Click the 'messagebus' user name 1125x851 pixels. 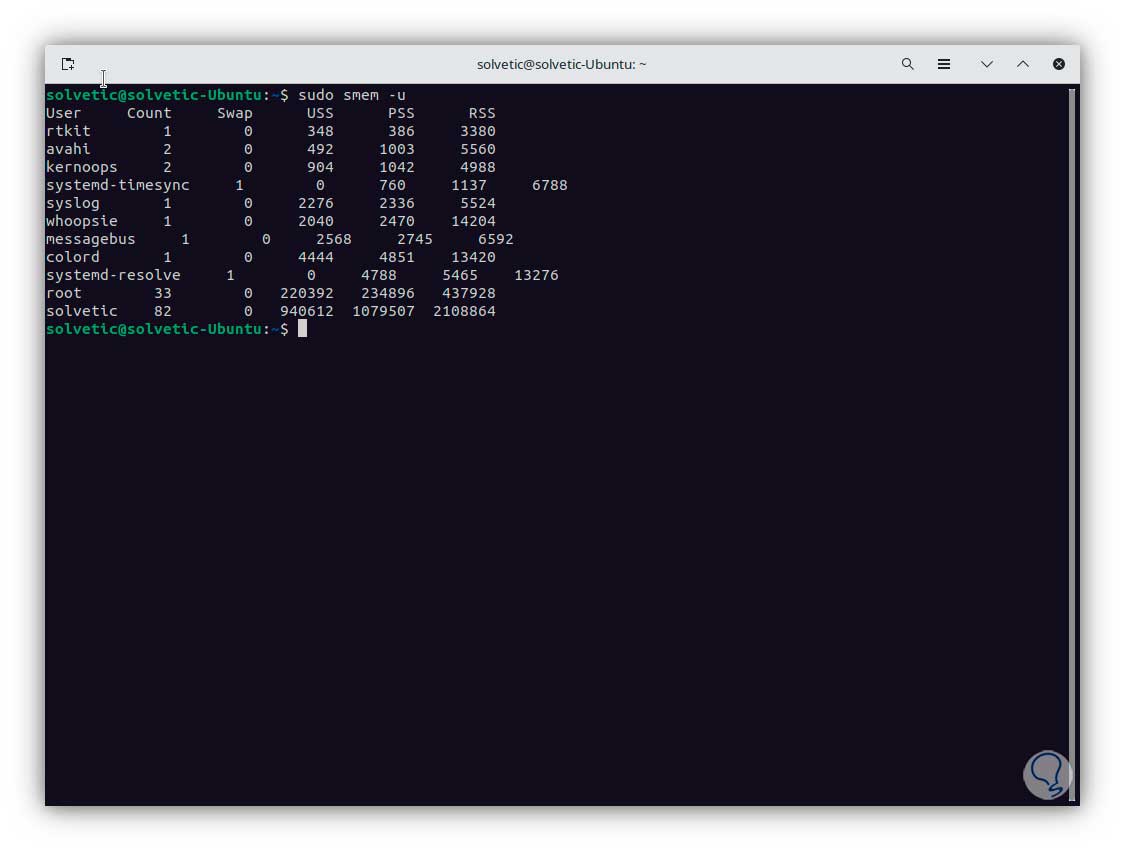point(90,239)
